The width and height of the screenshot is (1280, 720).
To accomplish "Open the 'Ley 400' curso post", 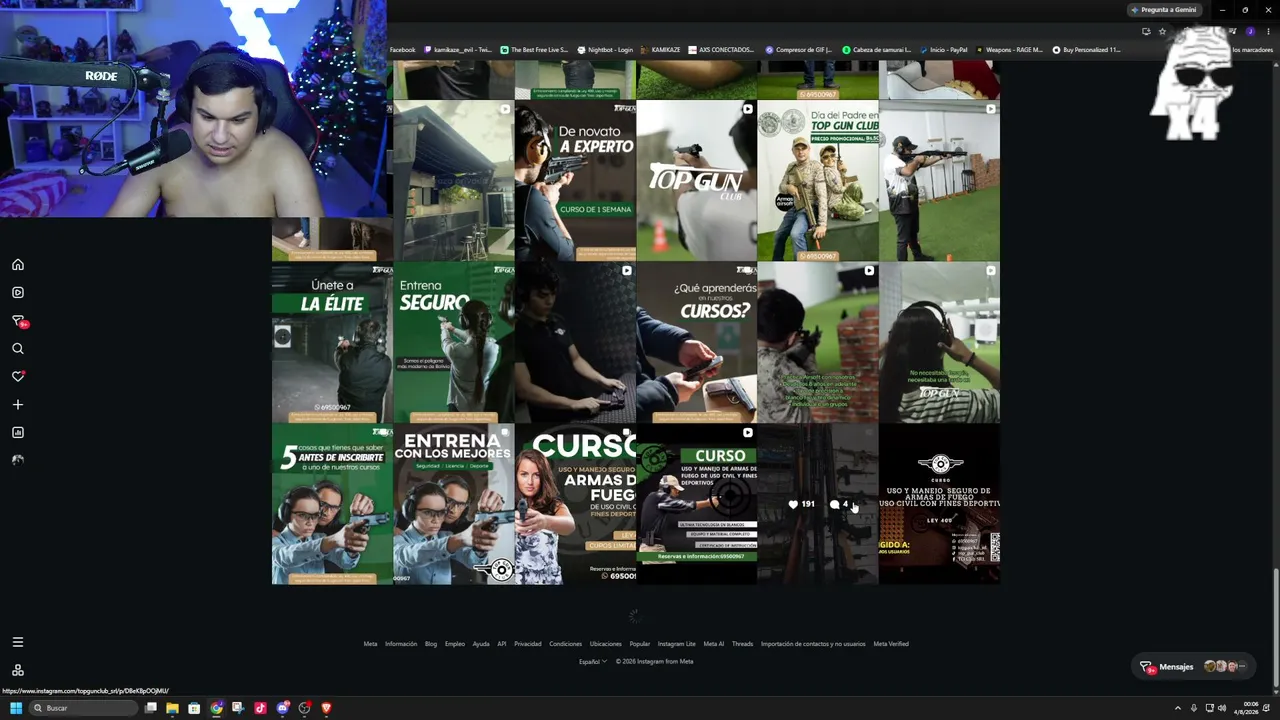I will (x=939, y=504).
